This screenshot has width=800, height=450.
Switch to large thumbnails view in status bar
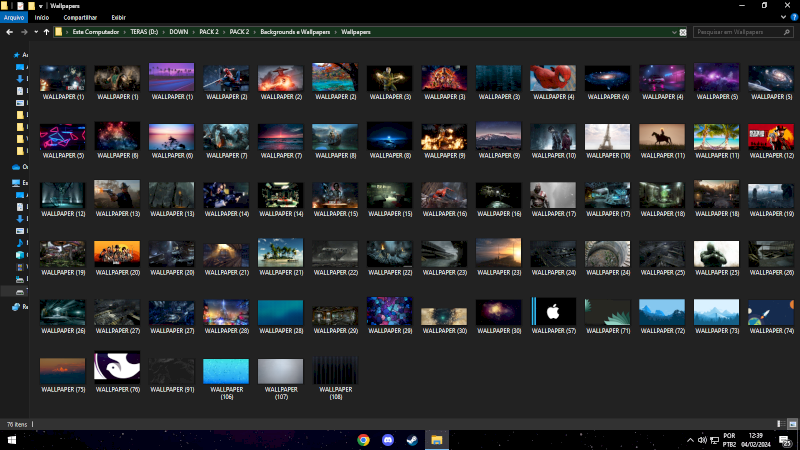[792, 424]
